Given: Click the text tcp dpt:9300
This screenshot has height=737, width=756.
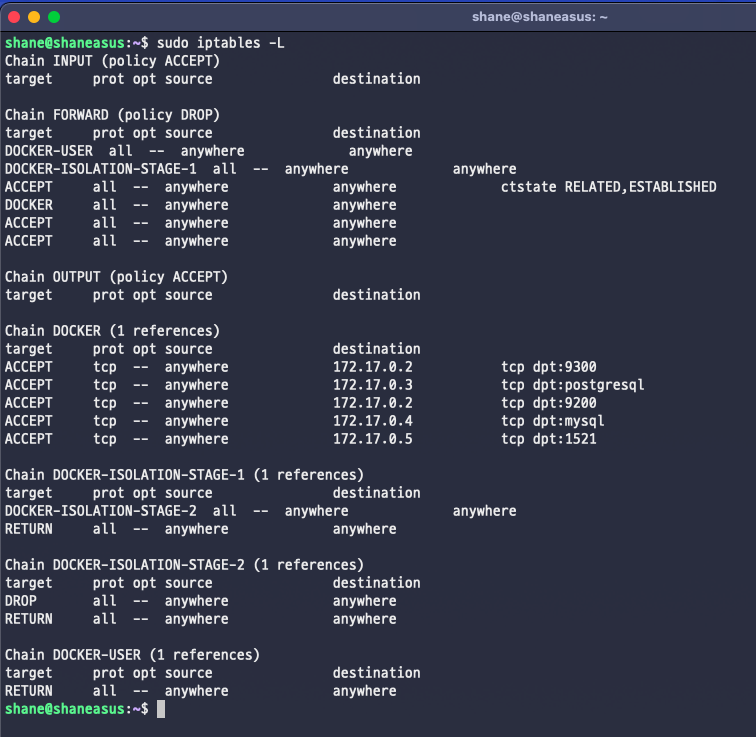Looking at the screenshot, I should 549,367.
